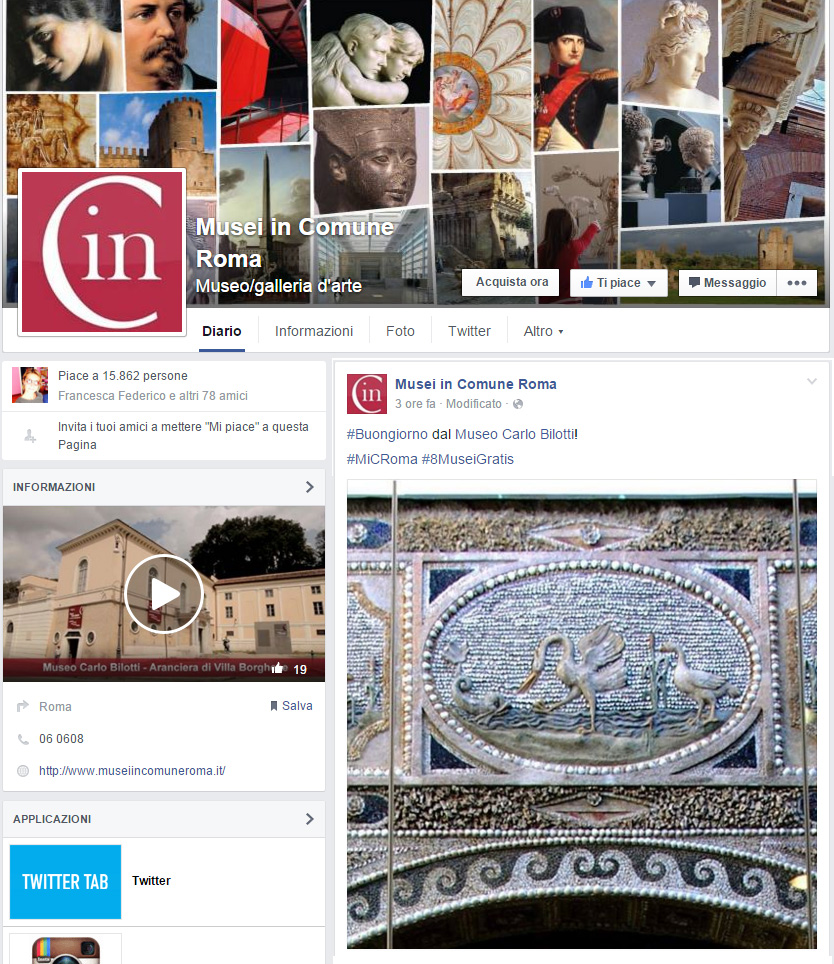Image resolution: width=834 pixels, height=964 pixels.
Task: Click the #8MuseiGratis hashtag
Action: click(x=468, y=459)
